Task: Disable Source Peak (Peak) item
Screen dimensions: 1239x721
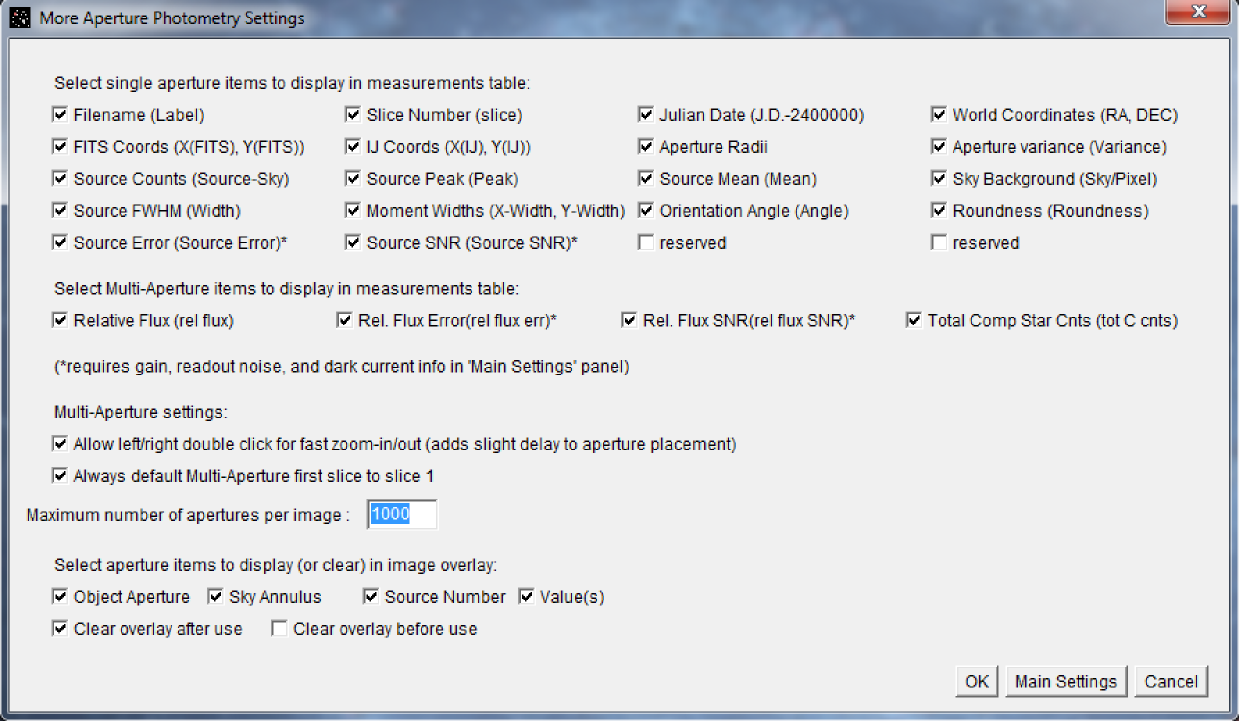Action: (x=353, y=179)
